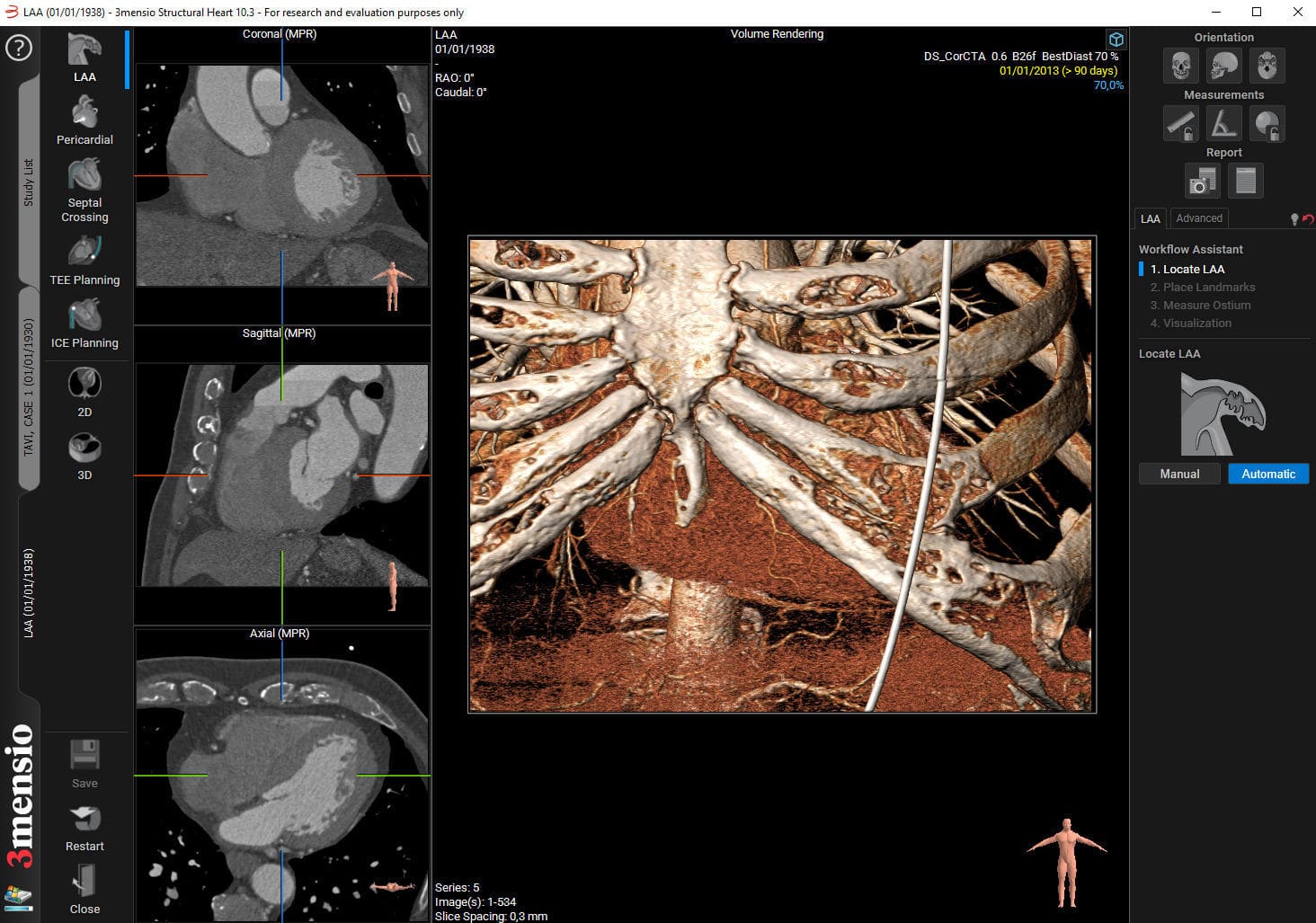Viewport: 1316px width, 923px height.
Task: Select the LAA tab
Action: (x=1151, y=218)
